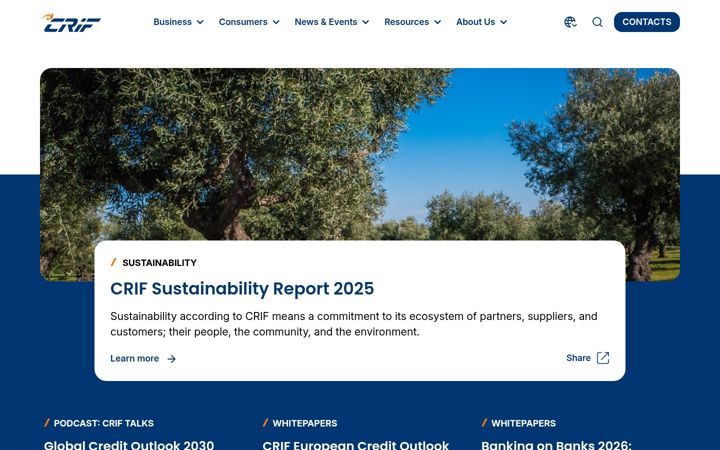Open the About Us menu
This screenshot has width=720, height=450.
tap(476, 22)
